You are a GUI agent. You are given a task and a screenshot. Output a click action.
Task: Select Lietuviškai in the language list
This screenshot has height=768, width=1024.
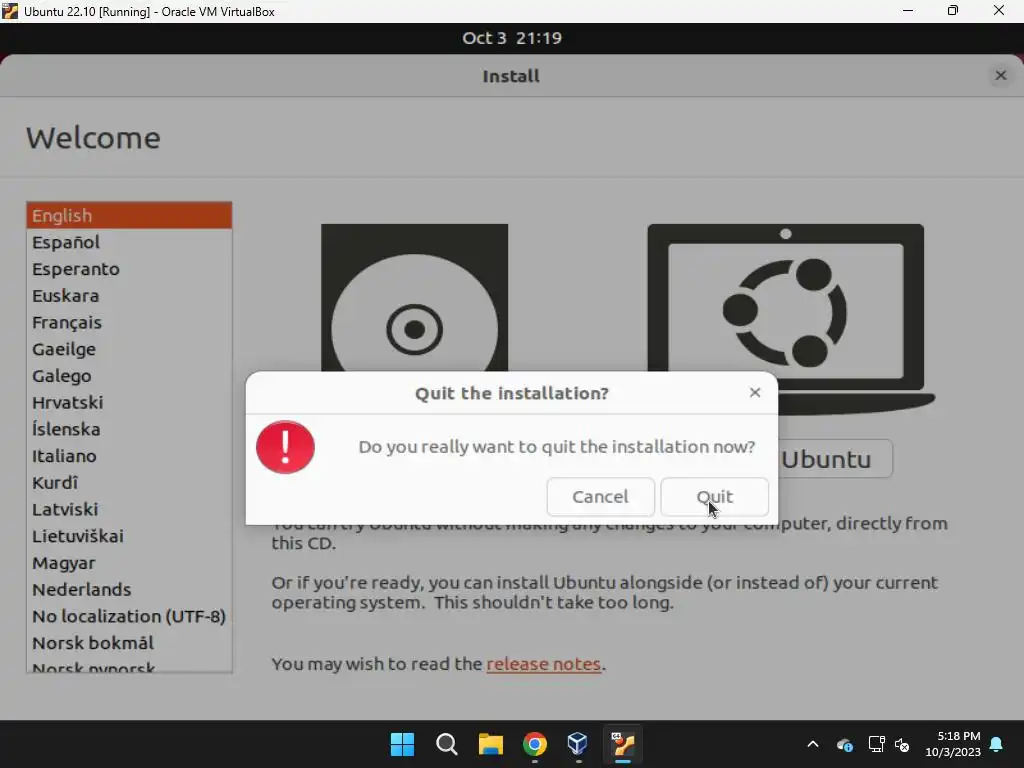[129, 536]
